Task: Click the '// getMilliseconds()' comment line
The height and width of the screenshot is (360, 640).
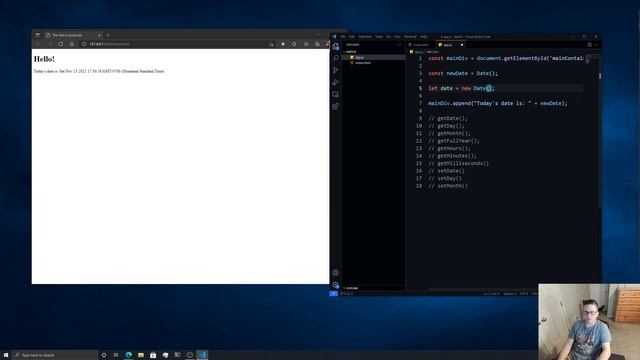Action: (x=458, y=163)
